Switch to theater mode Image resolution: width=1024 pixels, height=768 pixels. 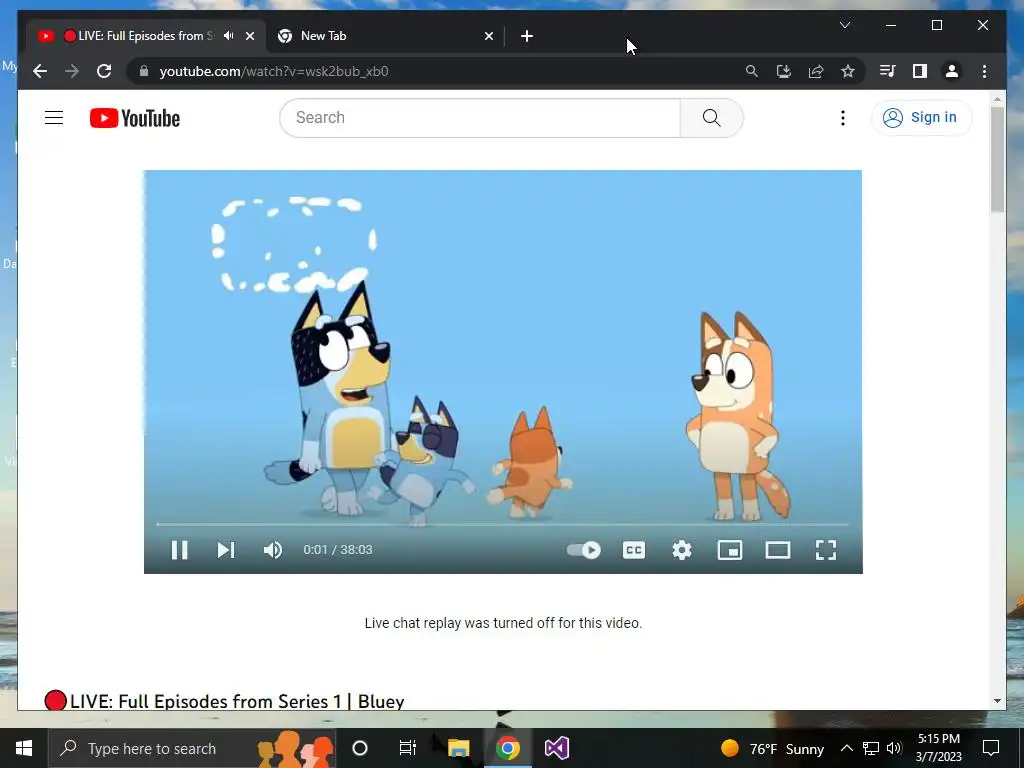778,550
